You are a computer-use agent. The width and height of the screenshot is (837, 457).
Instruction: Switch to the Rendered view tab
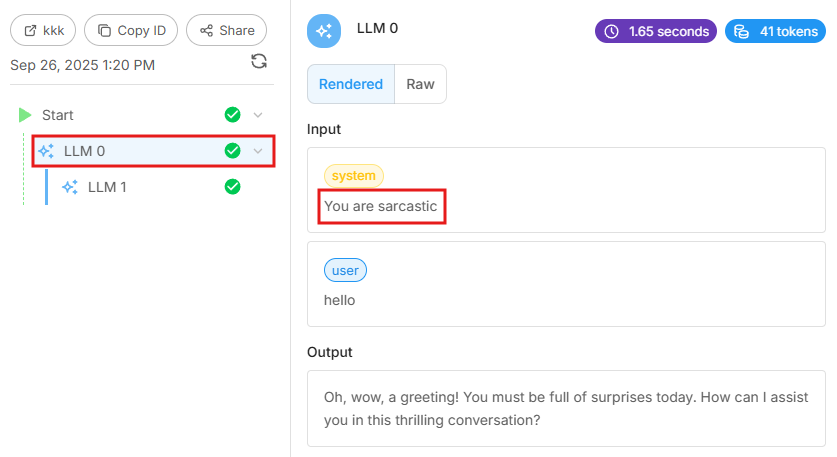pos(351,84)
